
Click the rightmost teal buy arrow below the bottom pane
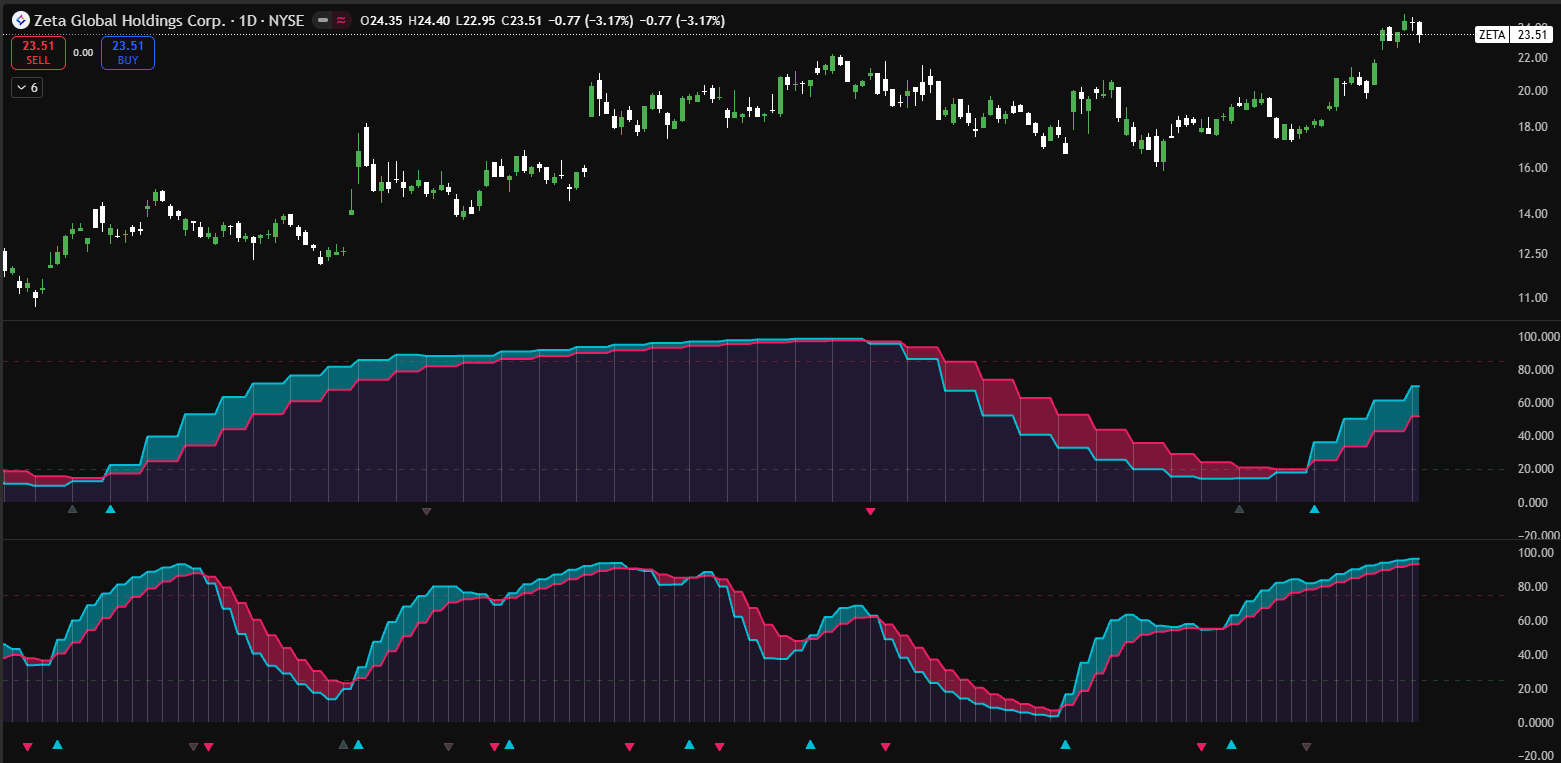[x=1229, y=744]
